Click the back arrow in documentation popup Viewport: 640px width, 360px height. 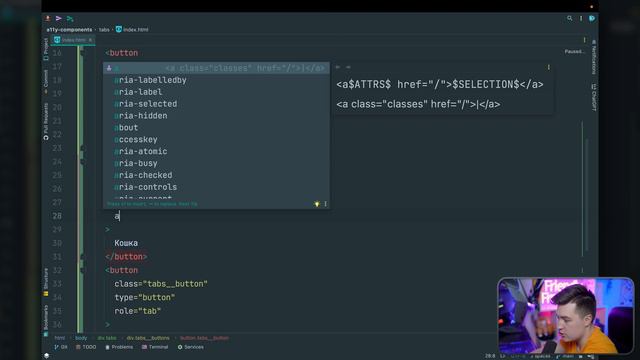click(338, 67)
